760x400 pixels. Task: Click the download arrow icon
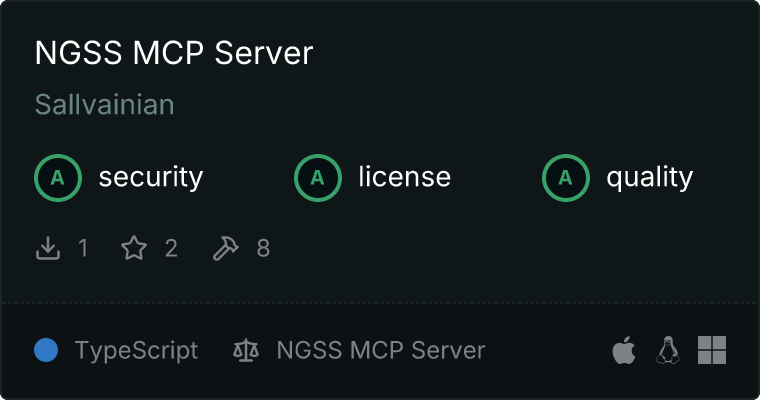click(48, 248)
